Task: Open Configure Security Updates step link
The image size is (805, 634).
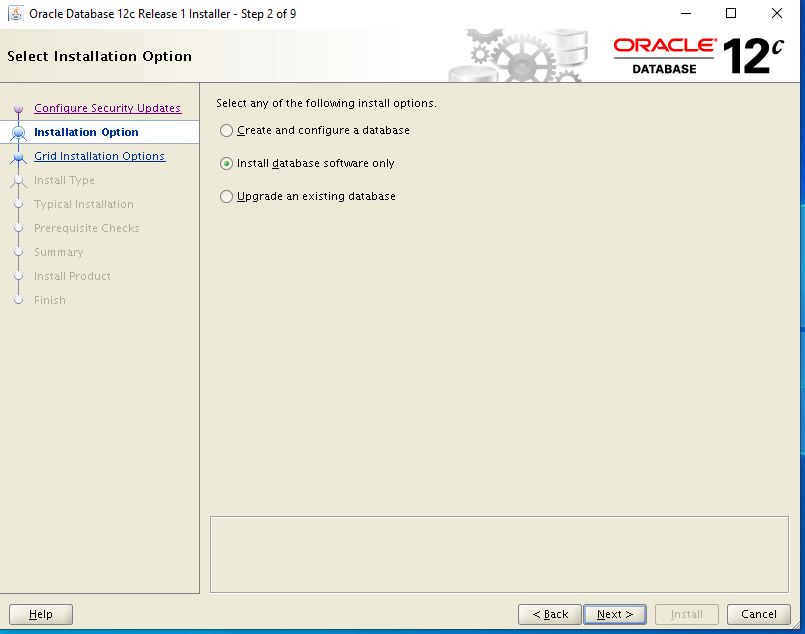Action: (x=107, y=108)
